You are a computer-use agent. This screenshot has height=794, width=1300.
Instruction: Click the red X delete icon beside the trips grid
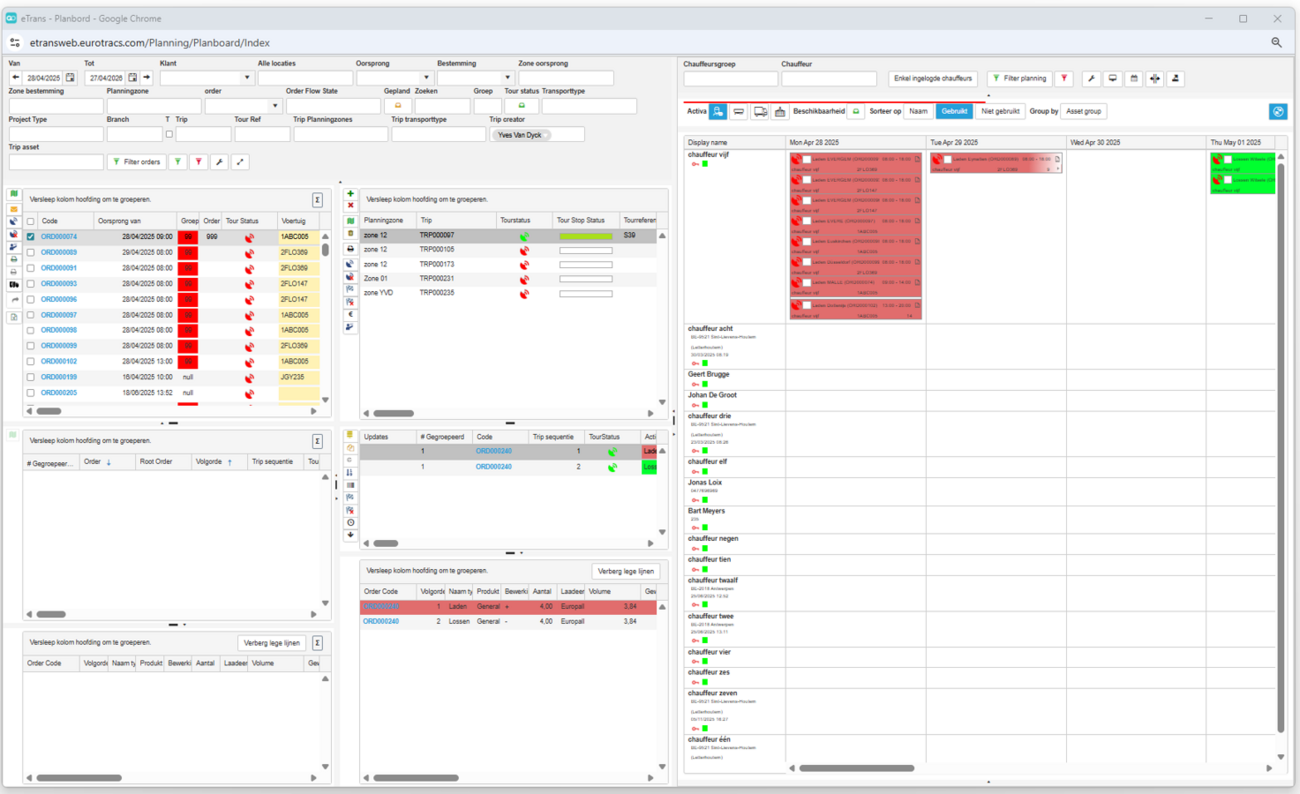point(350,206)
